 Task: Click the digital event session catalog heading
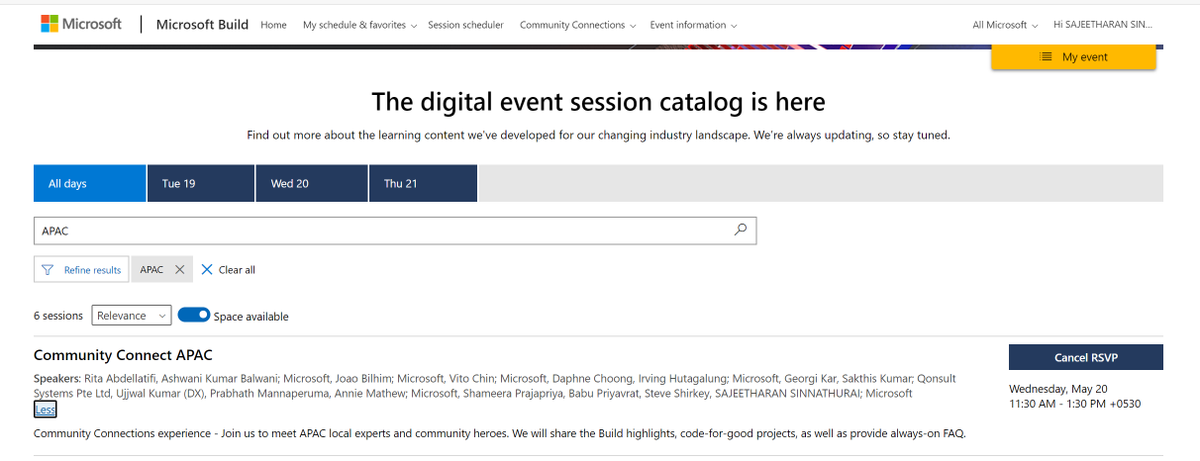[598, 101]
